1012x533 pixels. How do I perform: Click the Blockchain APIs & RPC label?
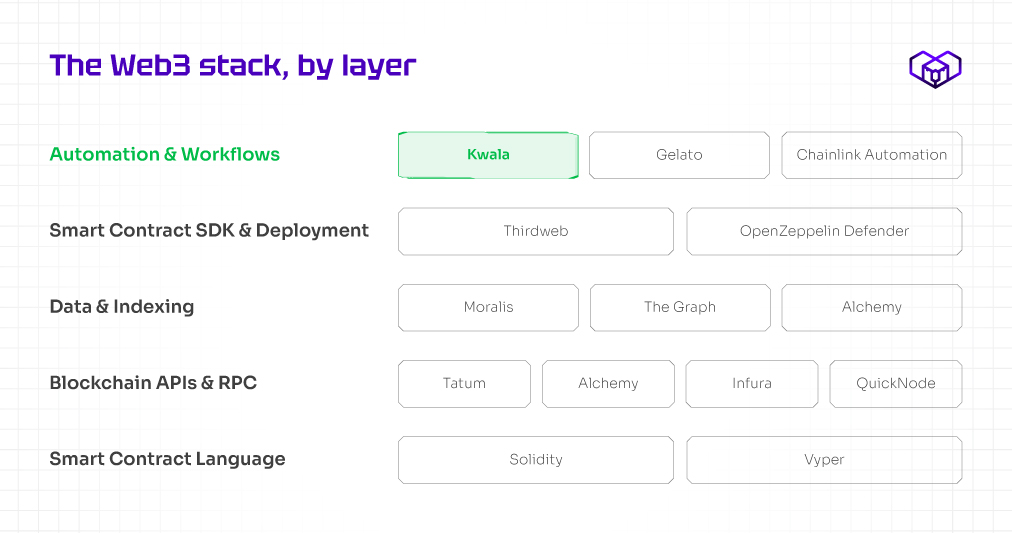[x=153, y=383]
